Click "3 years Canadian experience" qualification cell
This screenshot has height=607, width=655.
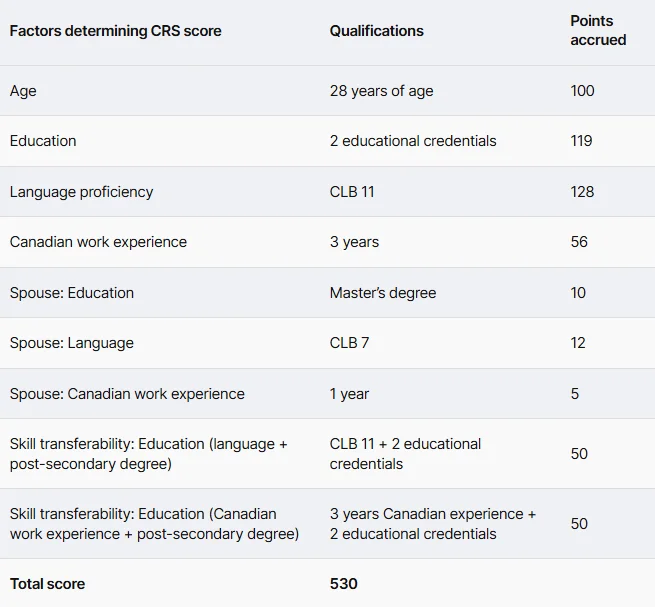point(433,524)
